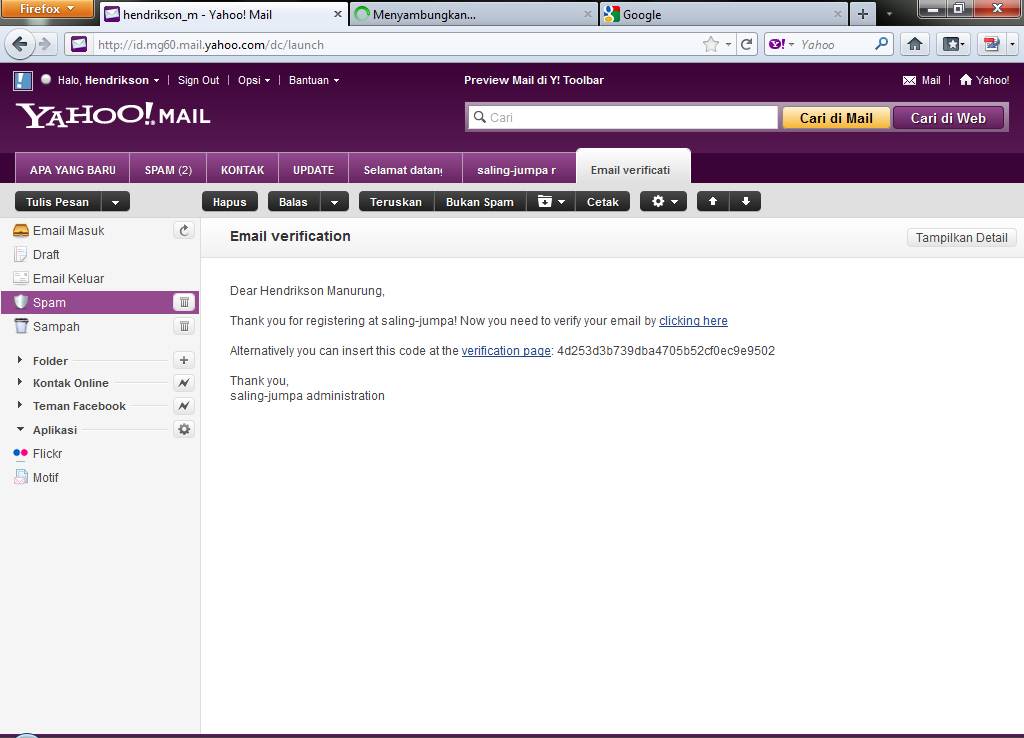Viewport: 1024px width, 738px height.
Task: Focus the Cari mail search field
Action: point(623,118)
